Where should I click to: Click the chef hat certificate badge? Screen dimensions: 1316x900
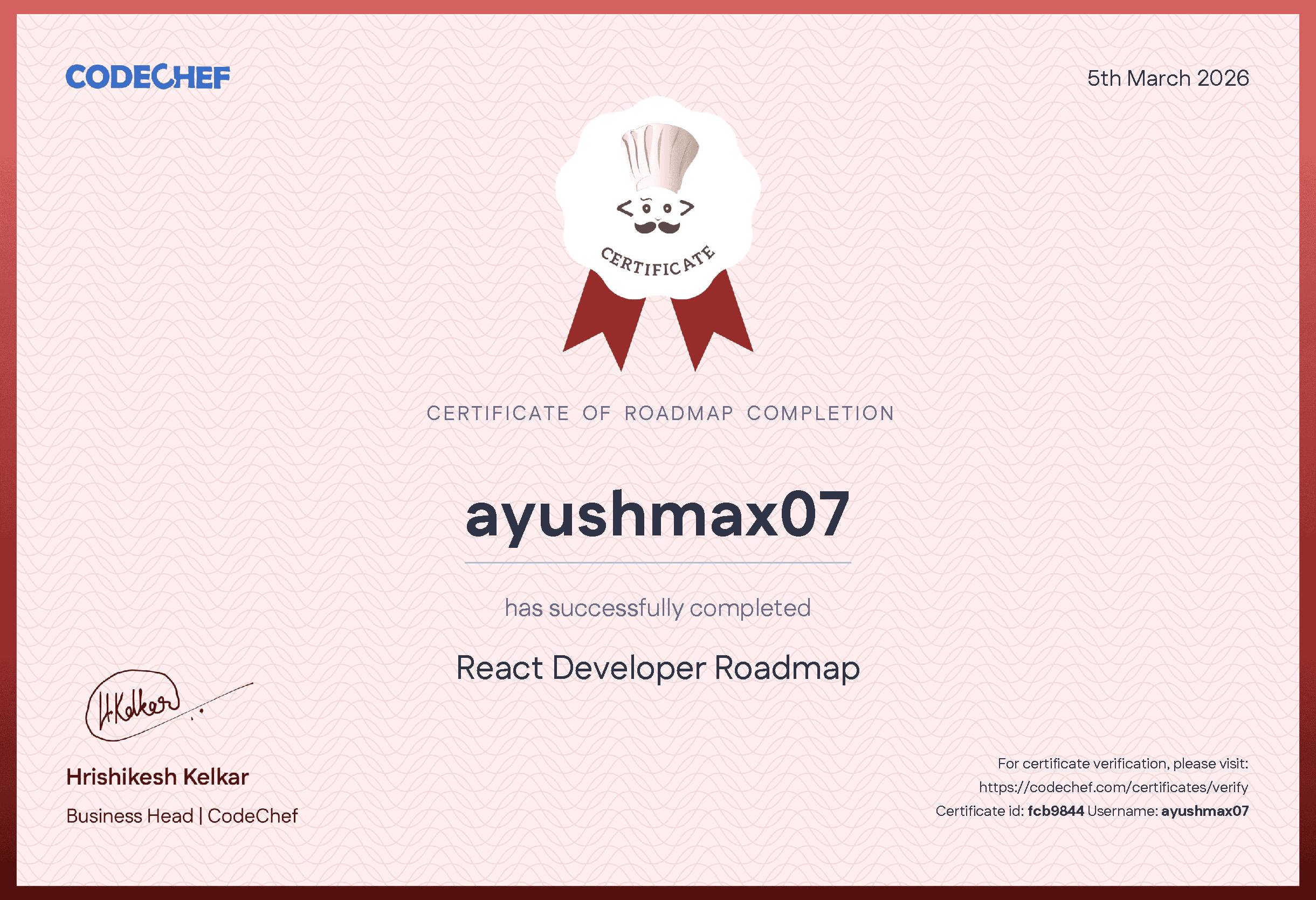click(x=658, y=233)
